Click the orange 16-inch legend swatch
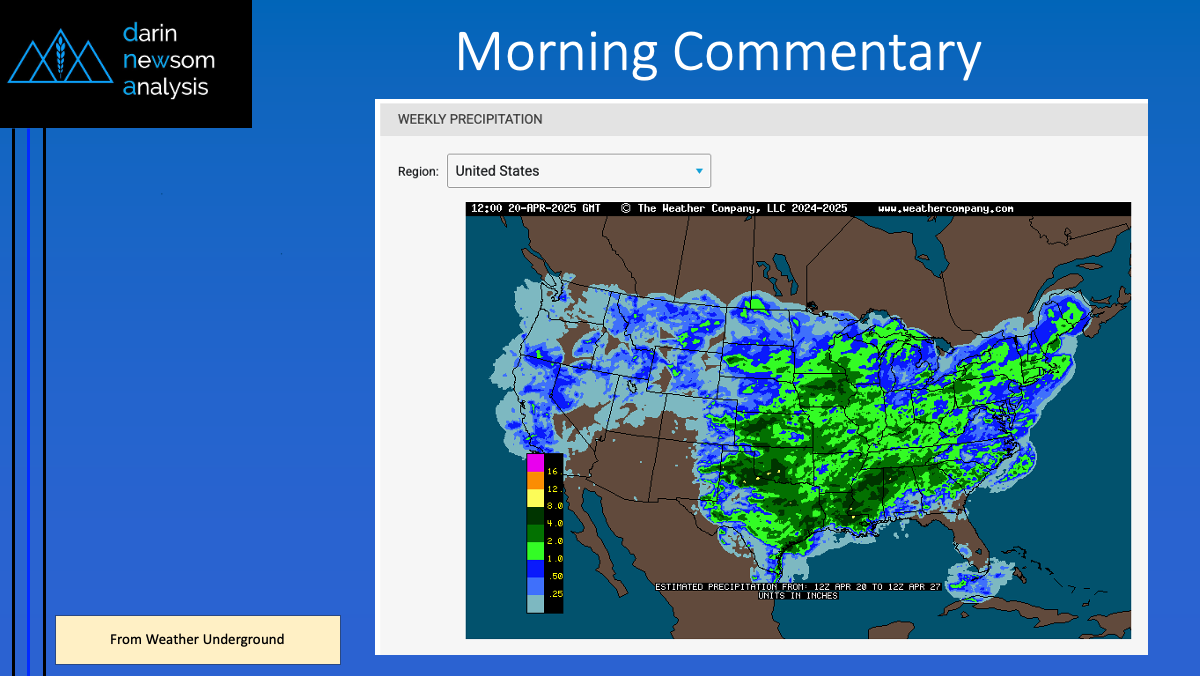 535,480
